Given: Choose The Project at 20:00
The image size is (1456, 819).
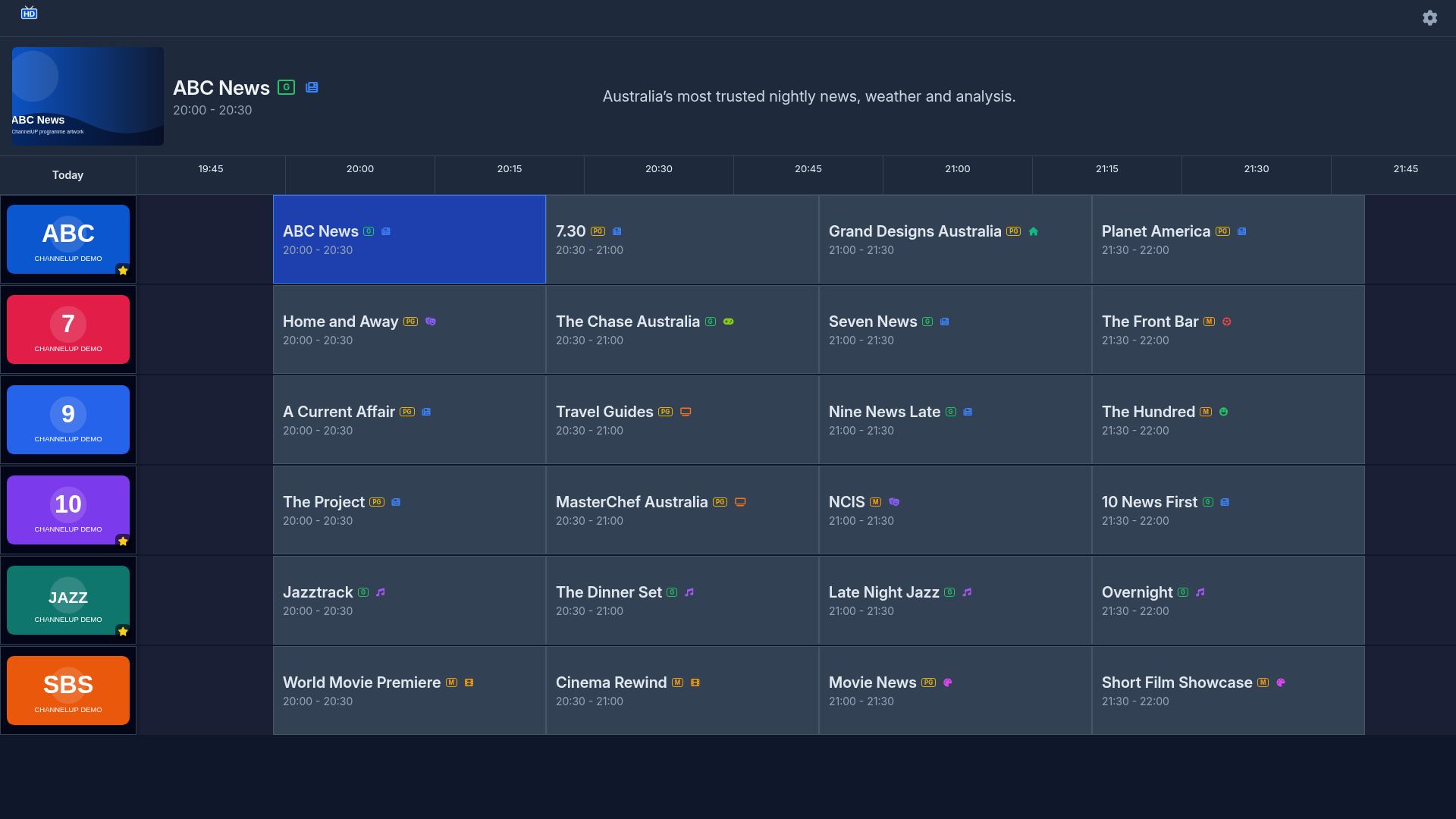Looking at the screenshot, I should [x=409, y=510].
